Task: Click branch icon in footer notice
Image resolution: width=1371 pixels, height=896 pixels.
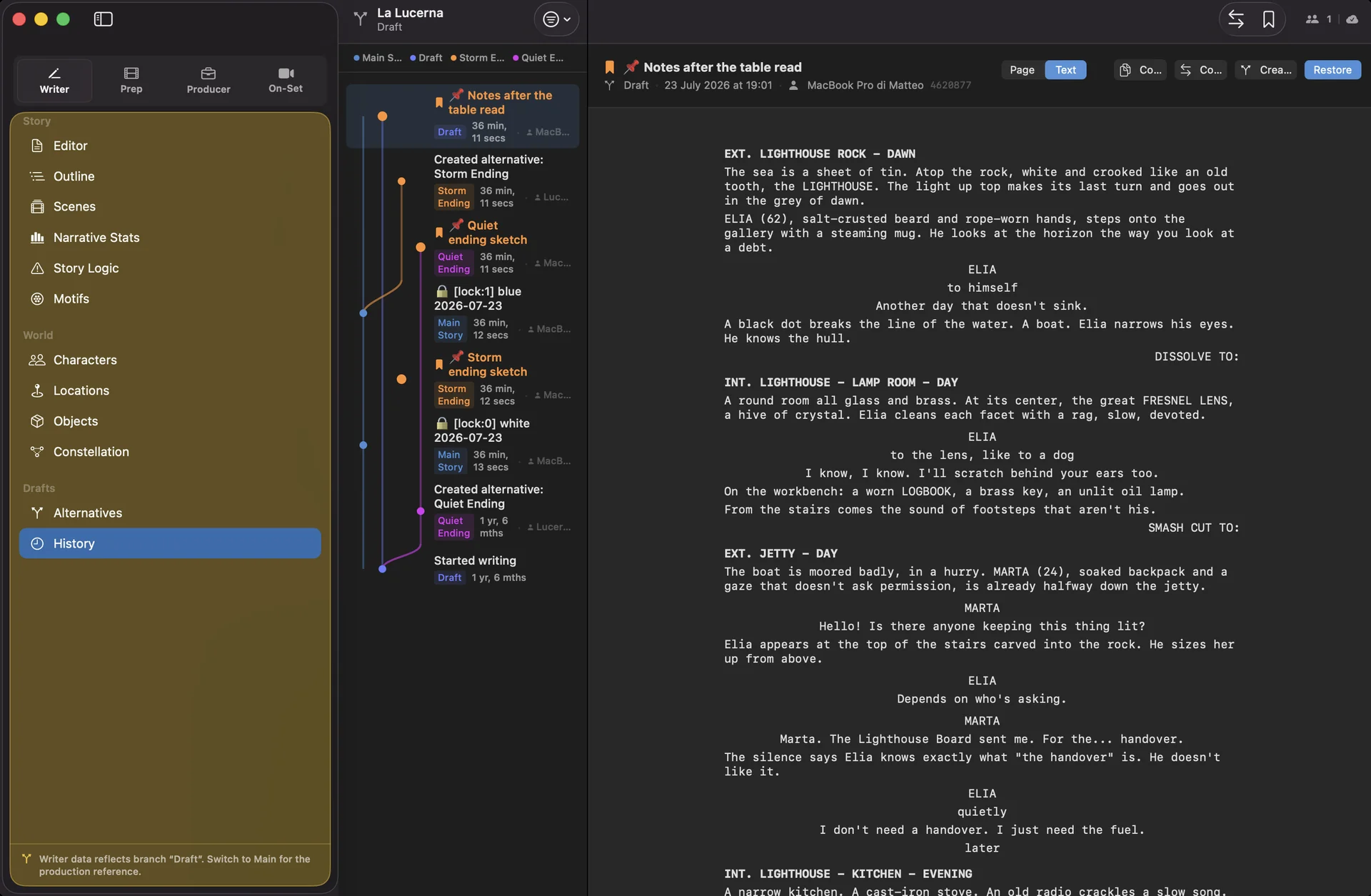Action: (26, 859)
